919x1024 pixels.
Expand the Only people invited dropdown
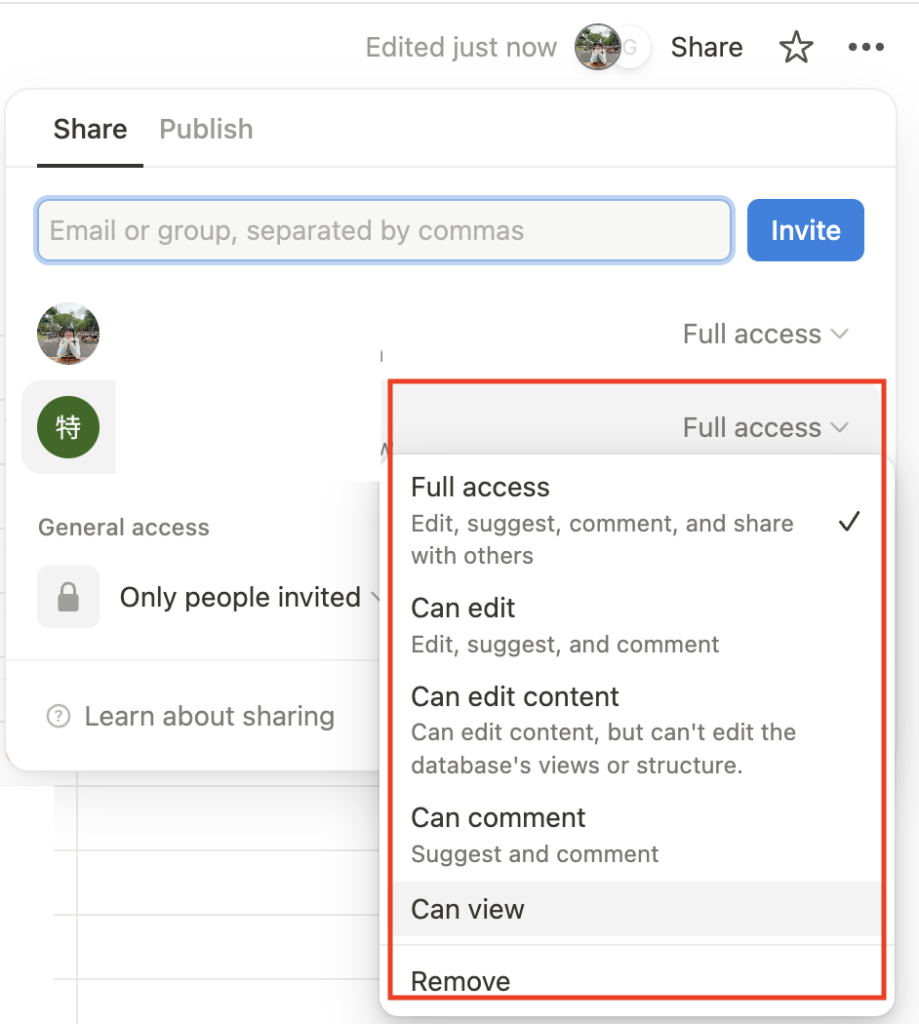click(x=250, y=597)
